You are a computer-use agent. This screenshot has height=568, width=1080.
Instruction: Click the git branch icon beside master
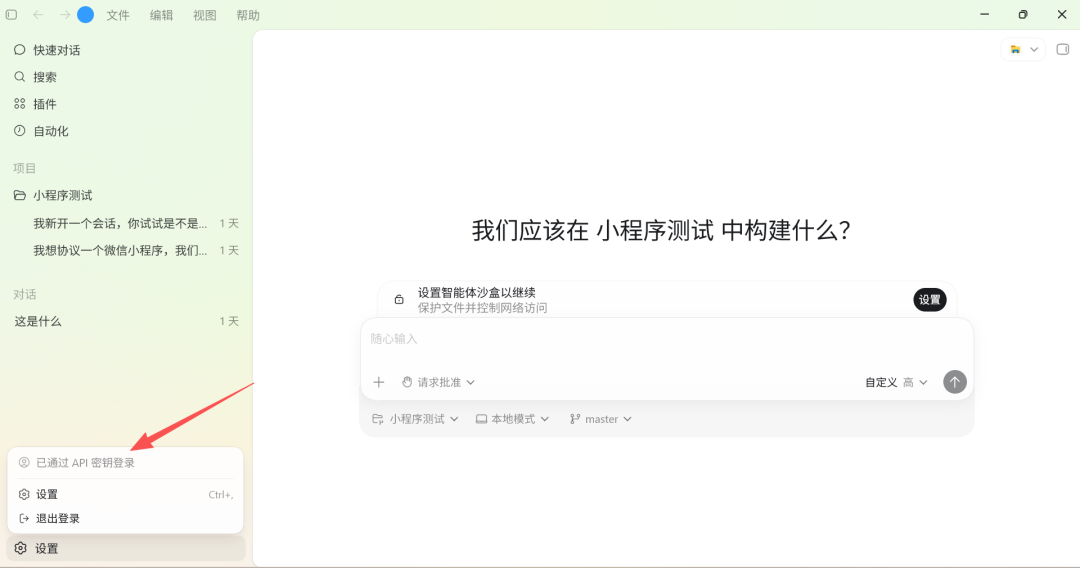point(575,419)
